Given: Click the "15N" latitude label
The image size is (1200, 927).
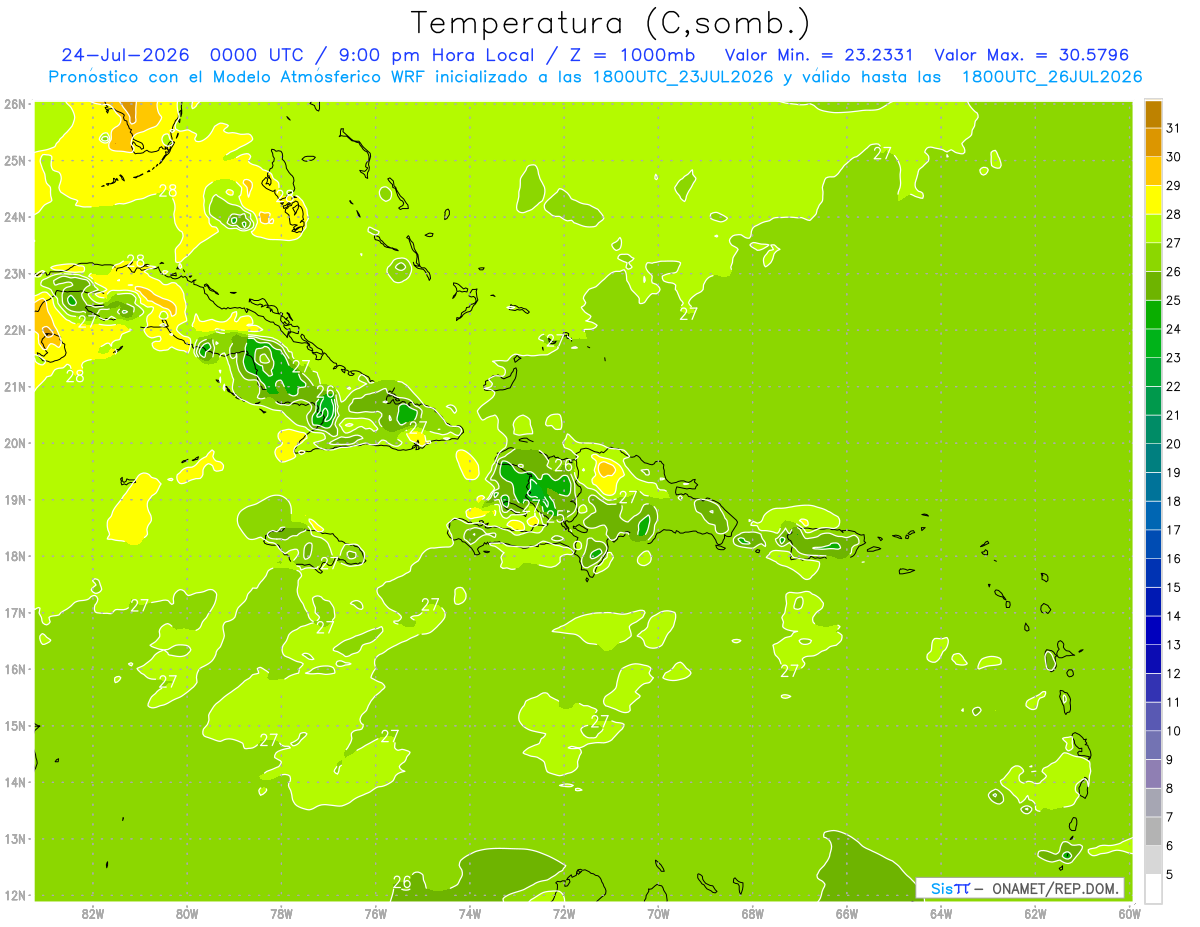Looking at the screenshot, I should pyautogui.click(x=14, y=725).
